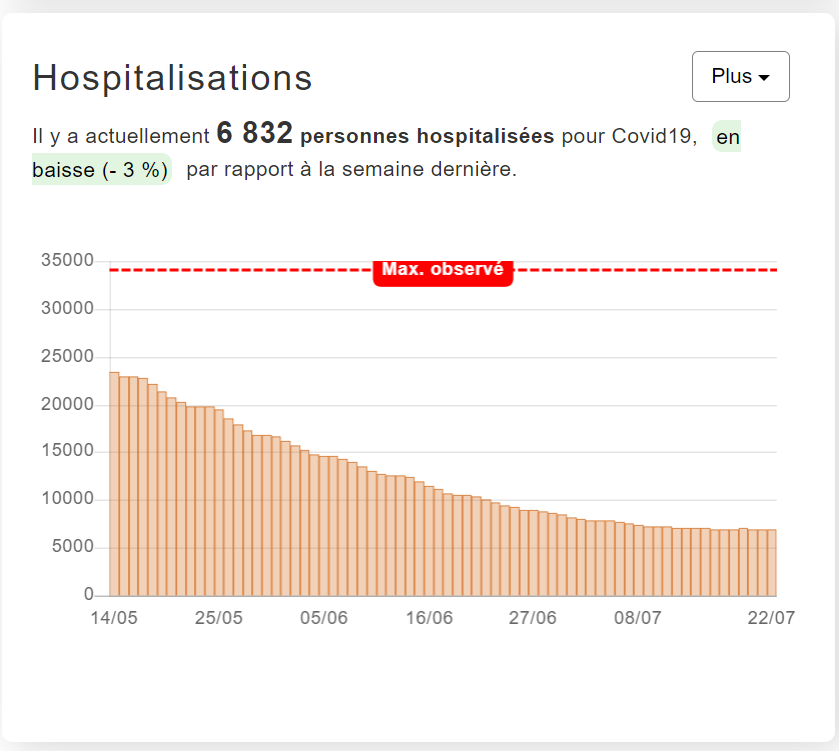Screen dimensions: 839x751
Task: Click the 05/06 x-axis date label
Action: (324, 618)
